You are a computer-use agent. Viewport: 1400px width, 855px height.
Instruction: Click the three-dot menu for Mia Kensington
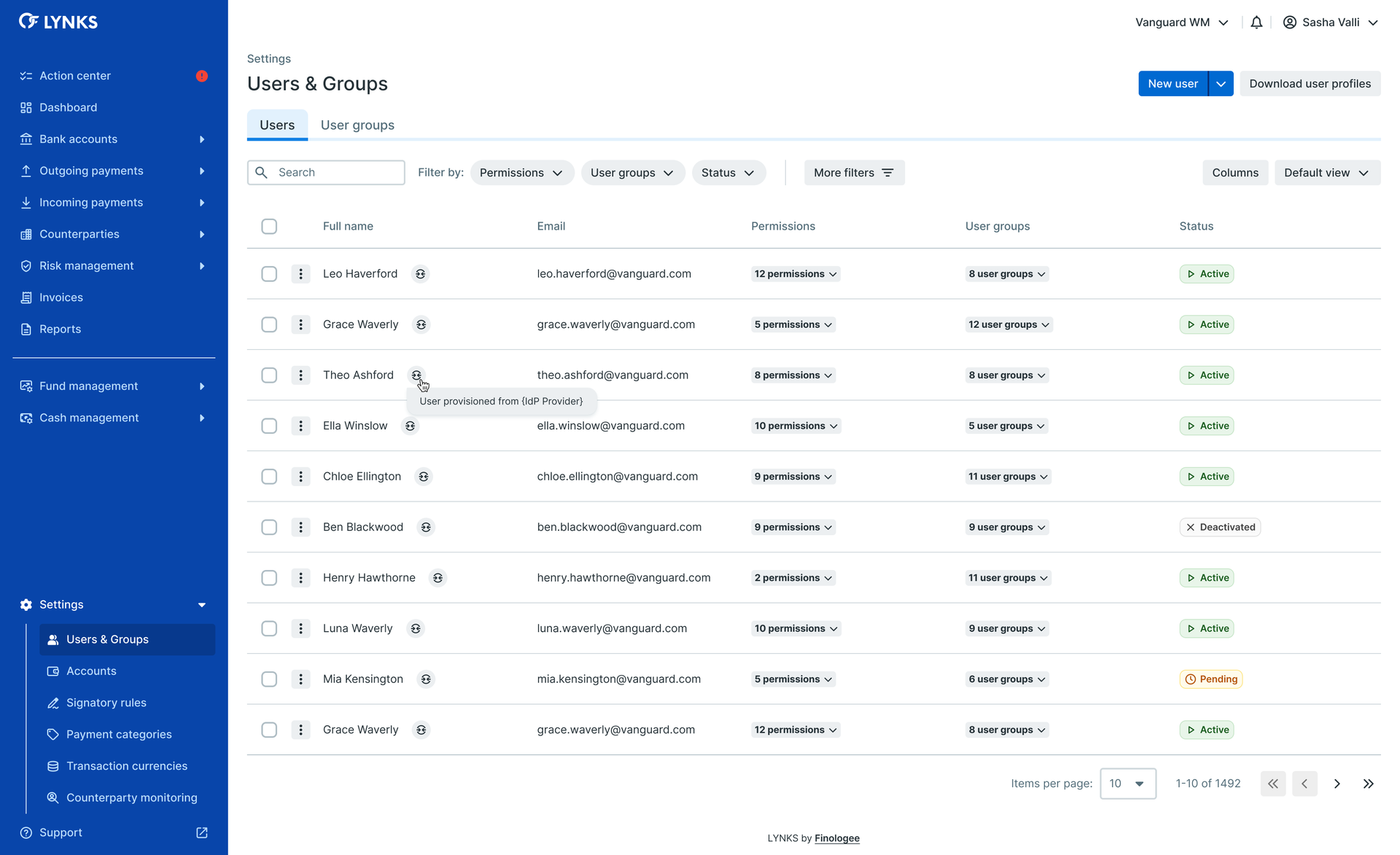[x=300, y=679]
